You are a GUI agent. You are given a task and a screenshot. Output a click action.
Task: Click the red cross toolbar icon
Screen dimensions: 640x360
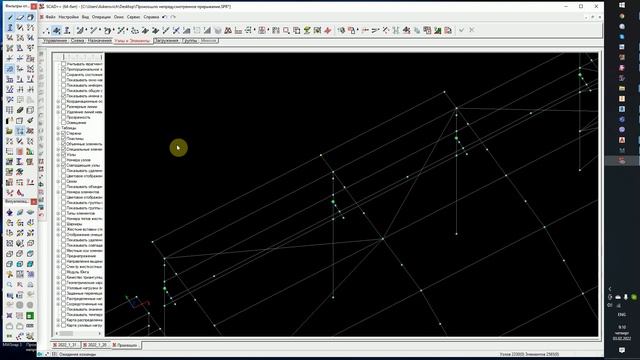tap(328, 30)
